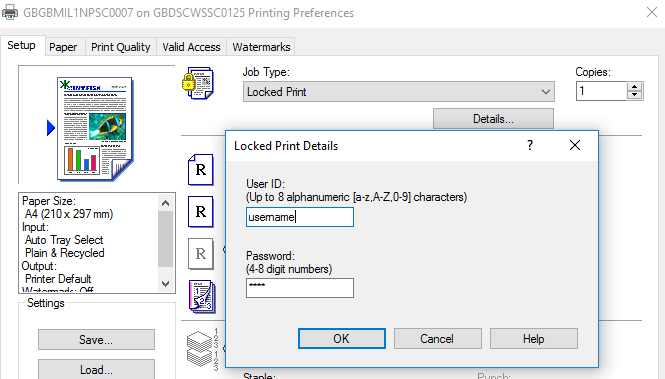Switch to the Setup tab

(22, 45)
